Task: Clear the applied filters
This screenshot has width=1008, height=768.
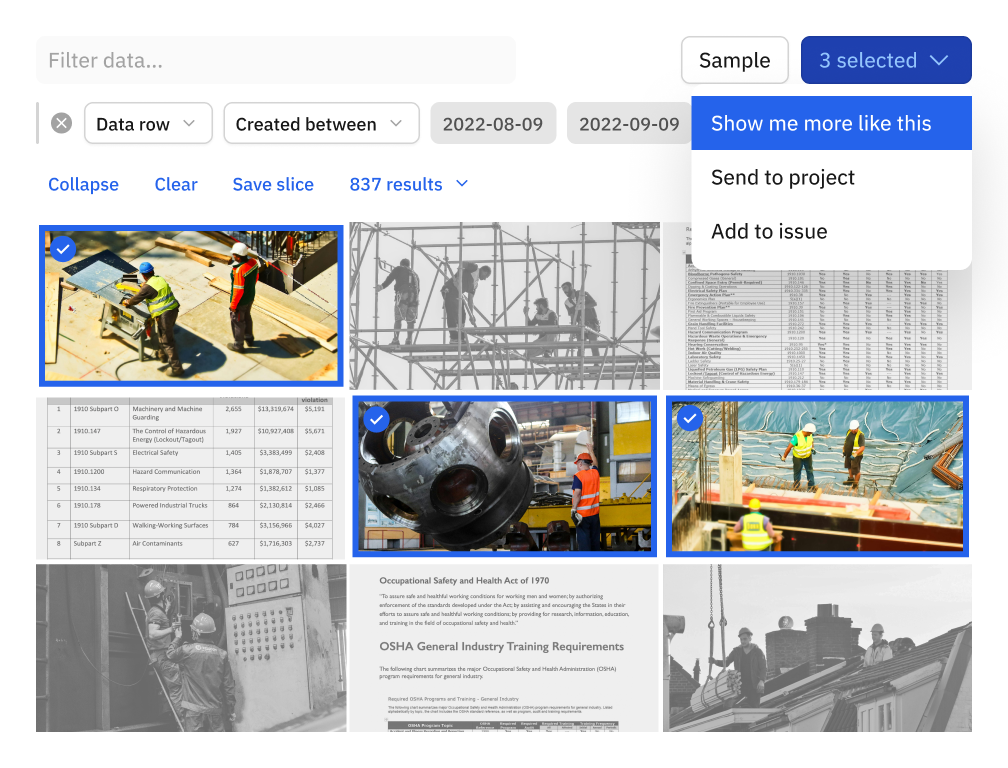Action: (x=176, y=184)
